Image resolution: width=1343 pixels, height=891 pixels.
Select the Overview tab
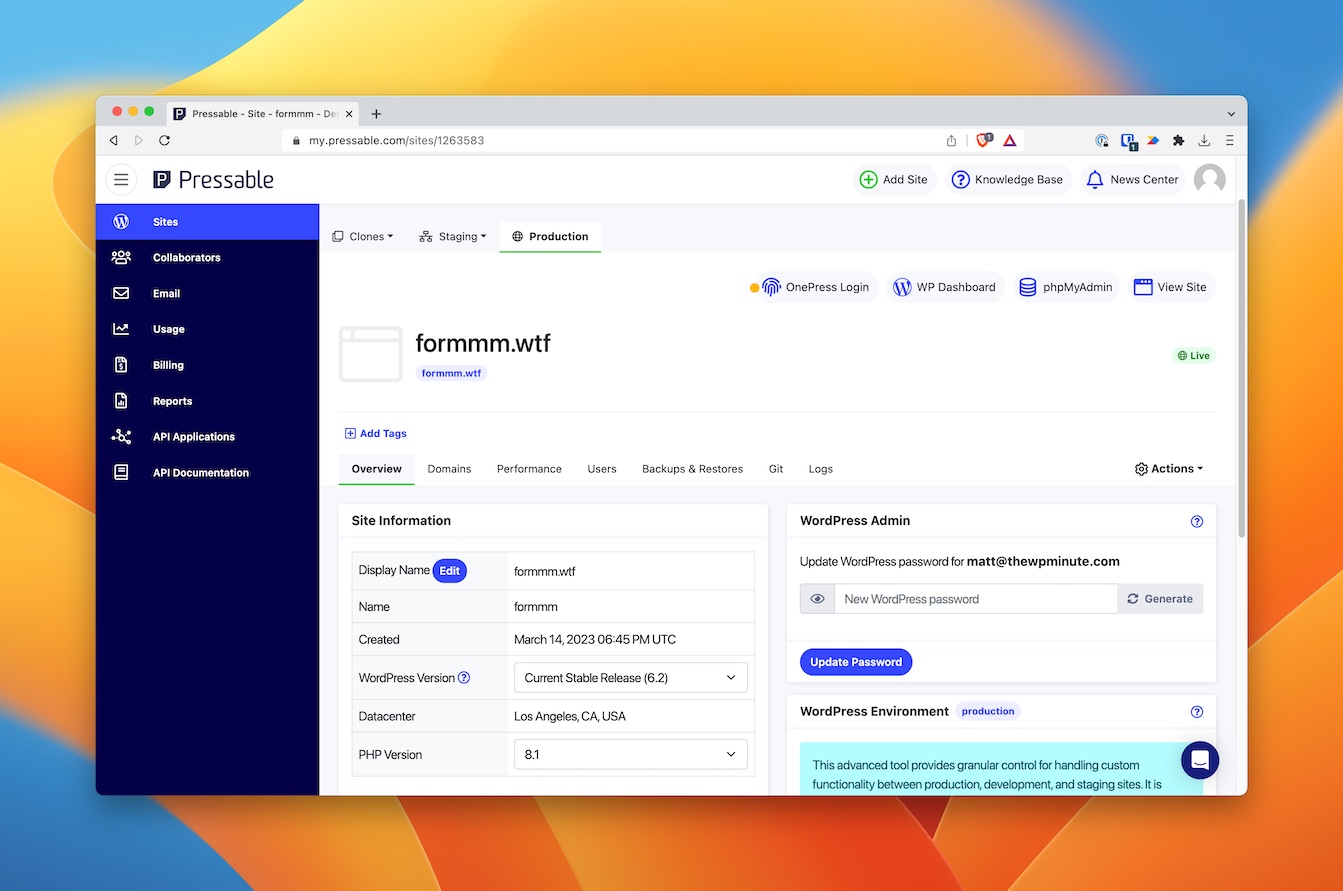377,469
